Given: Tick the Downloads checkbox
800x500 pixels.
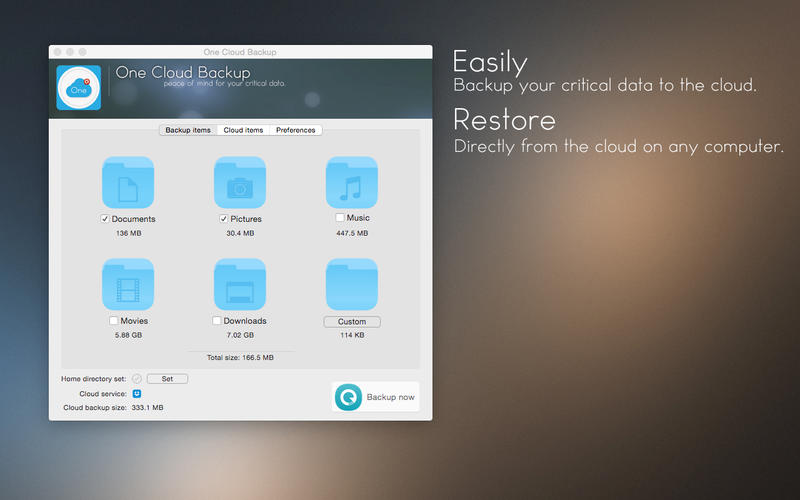Looking at the screenshot, I should [x=216, y=320].
